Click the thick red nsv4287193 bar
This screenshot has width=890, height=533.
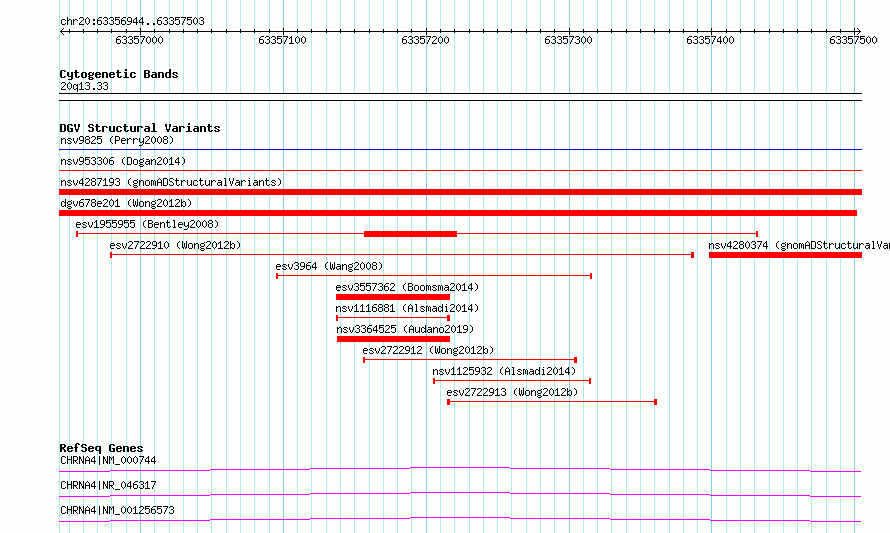point(460,192)
